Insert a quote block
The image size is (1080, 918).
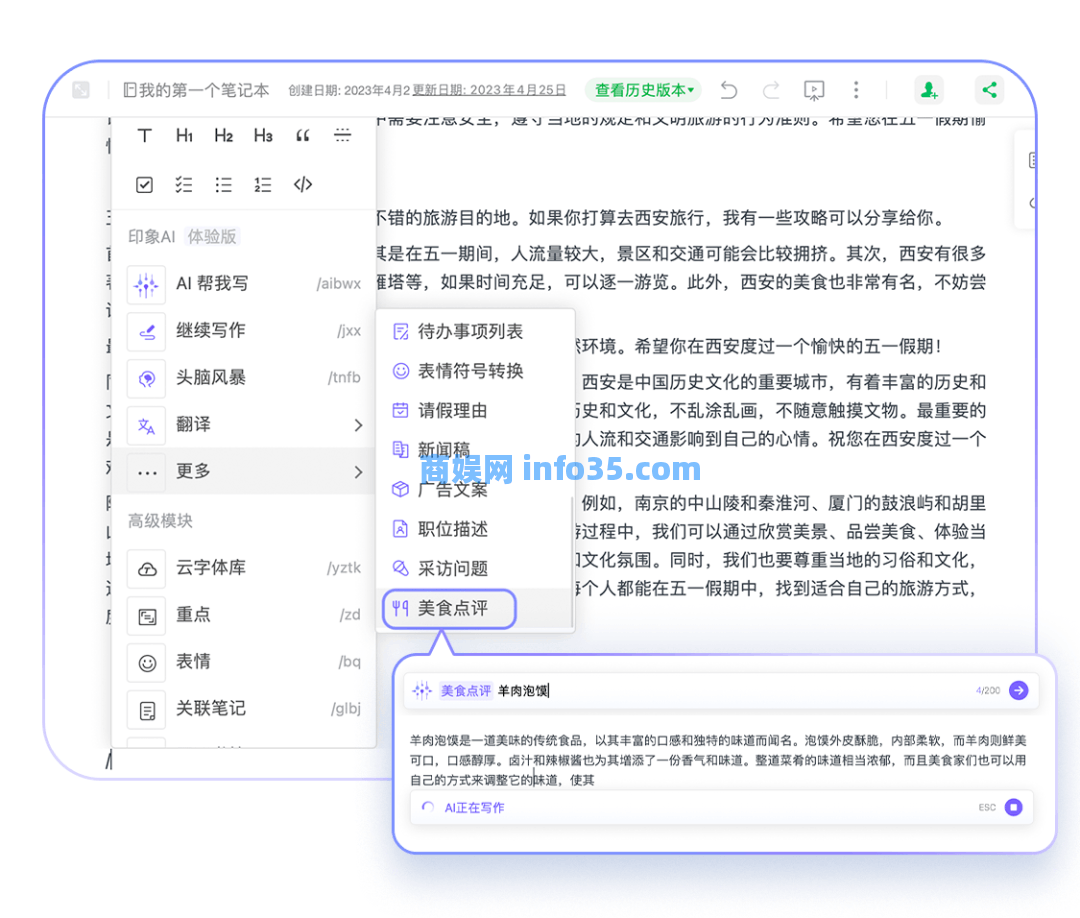pos(302,136)
